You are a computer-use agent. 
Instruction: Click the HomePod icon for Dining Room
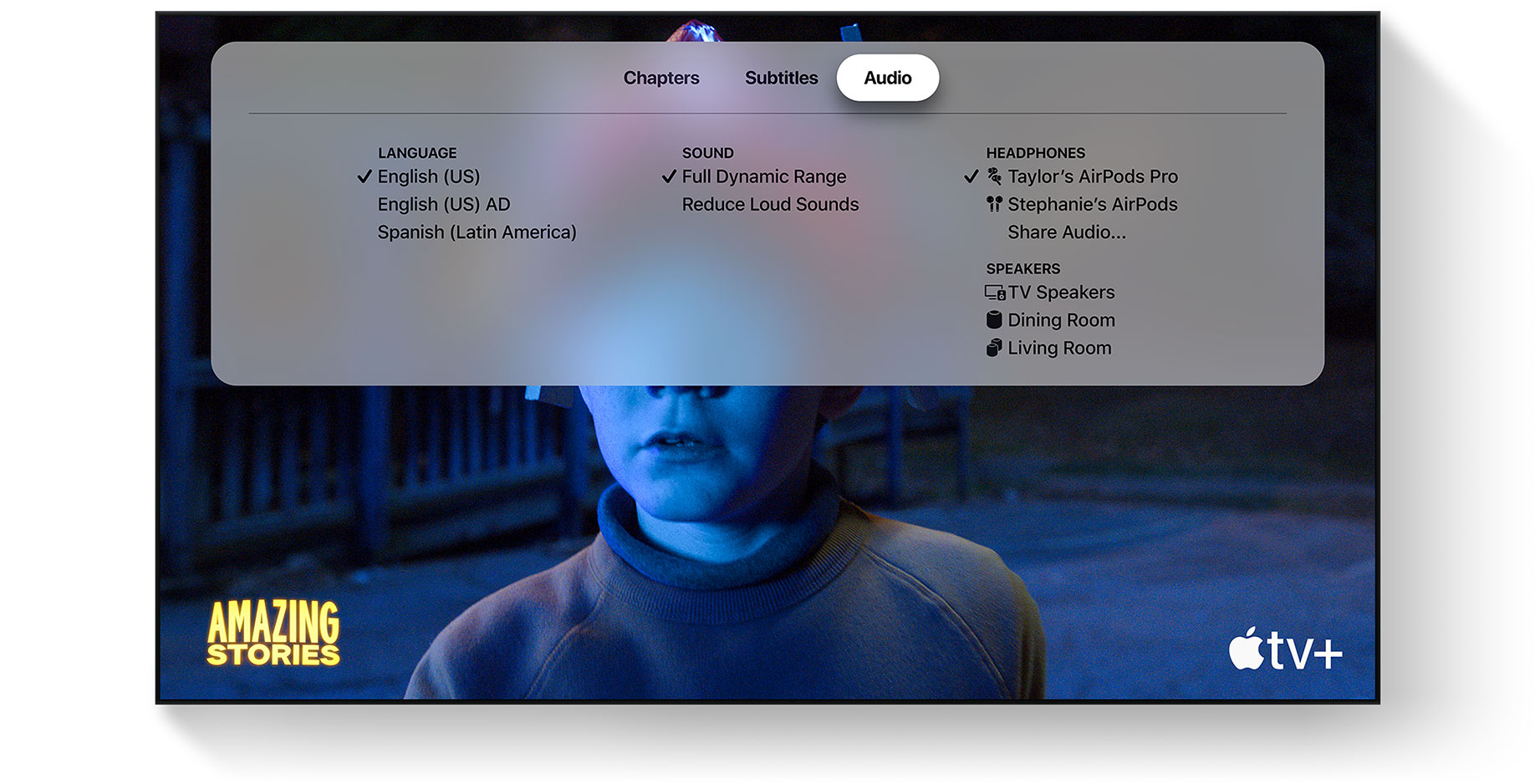click(994, 319)
